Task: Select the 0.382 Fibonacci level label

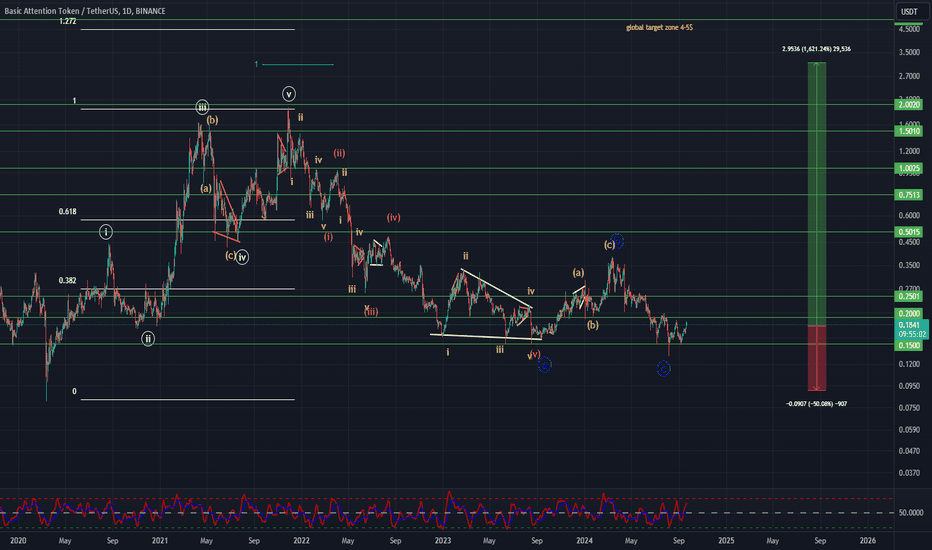Action: click(68, 281)
